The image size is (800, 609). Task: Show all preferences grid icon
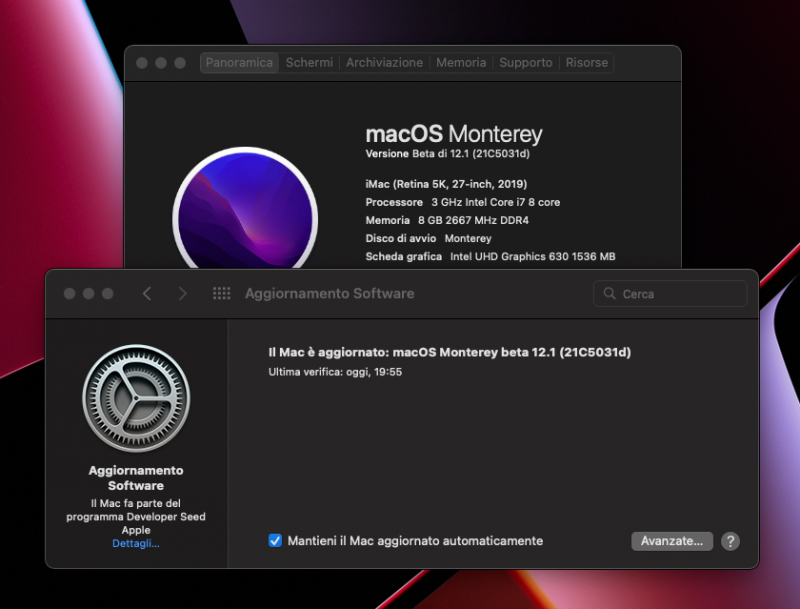[x=221, y=293]
